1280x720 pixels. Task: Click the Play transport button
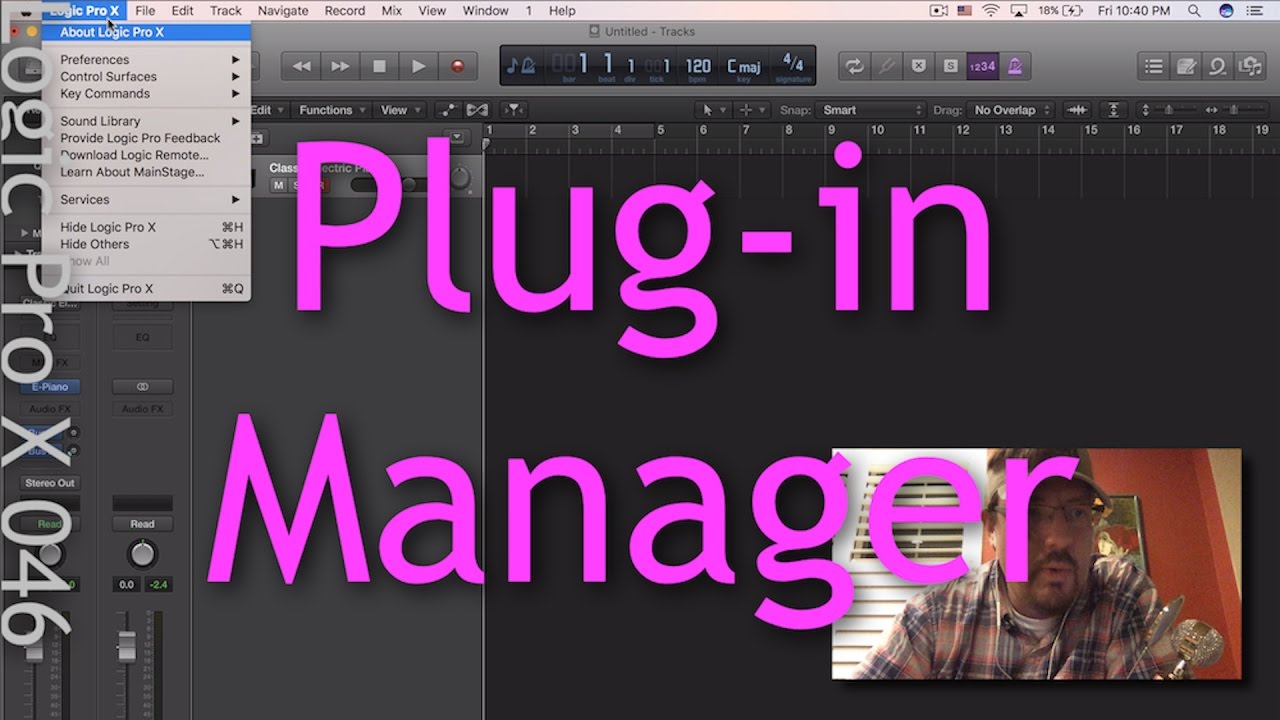click(x=418, y=67)
